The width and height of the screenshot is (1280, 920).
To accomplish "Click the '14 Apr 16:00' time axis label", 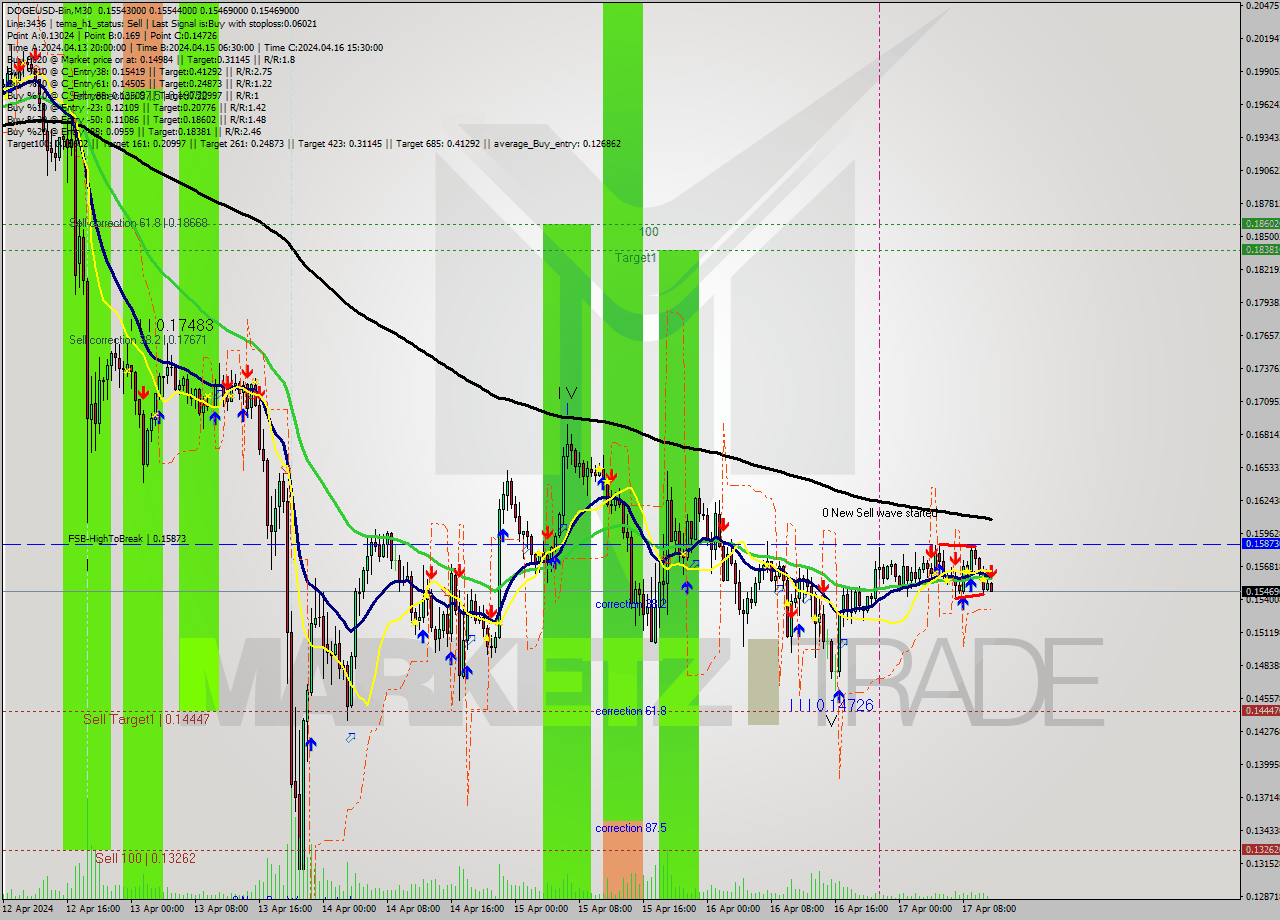I will [477, 909].
